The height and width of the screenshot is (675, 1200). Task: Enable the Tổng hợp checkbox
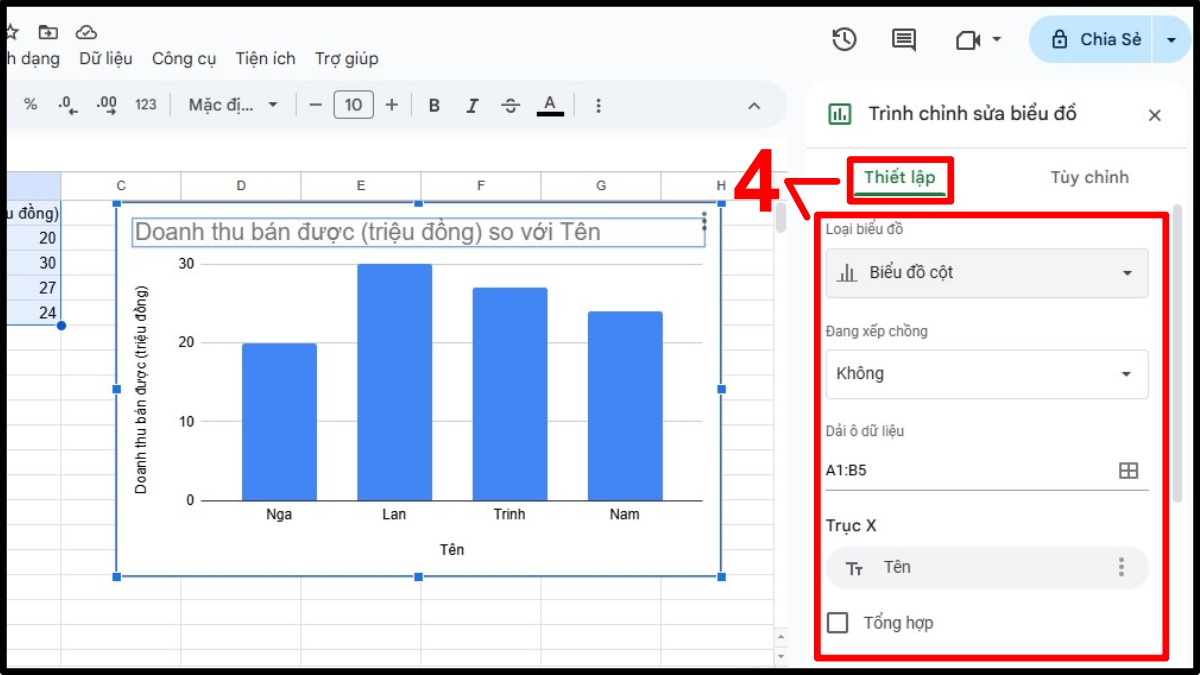[838, 623]
